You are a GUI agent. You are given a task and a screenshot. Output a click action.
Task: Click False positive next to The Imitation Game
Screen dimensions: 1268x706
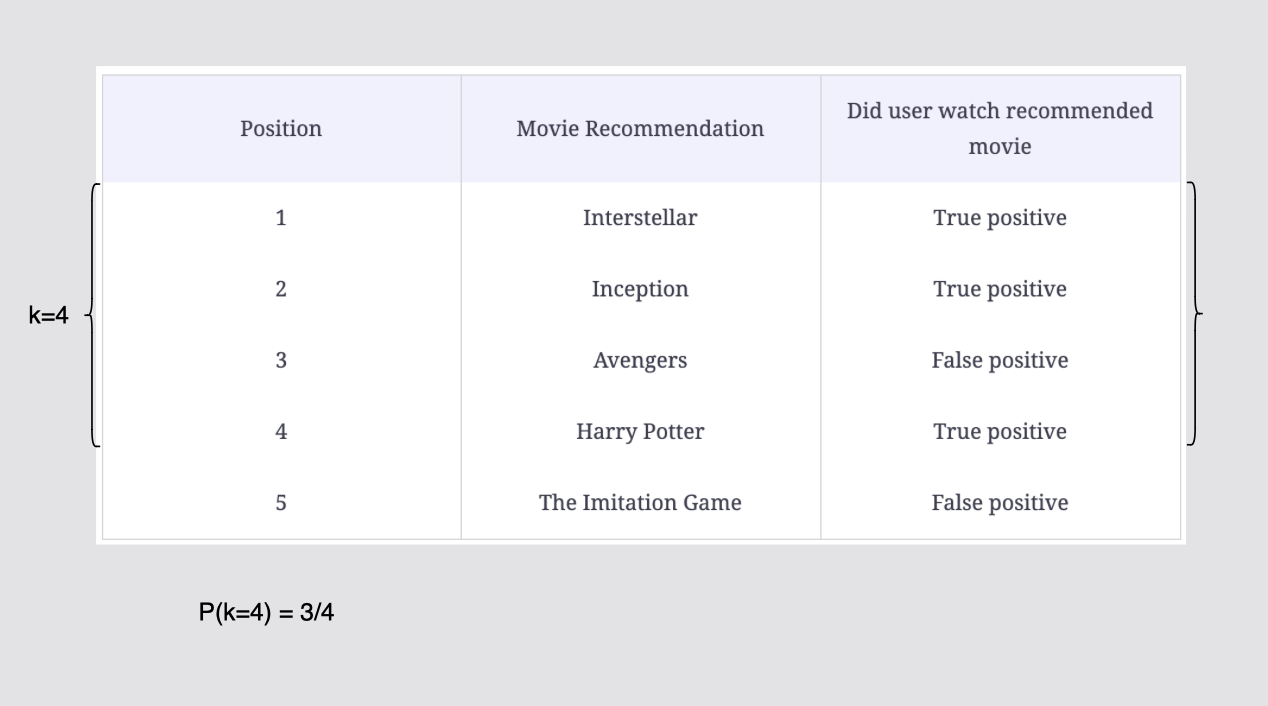point(1000,502)
